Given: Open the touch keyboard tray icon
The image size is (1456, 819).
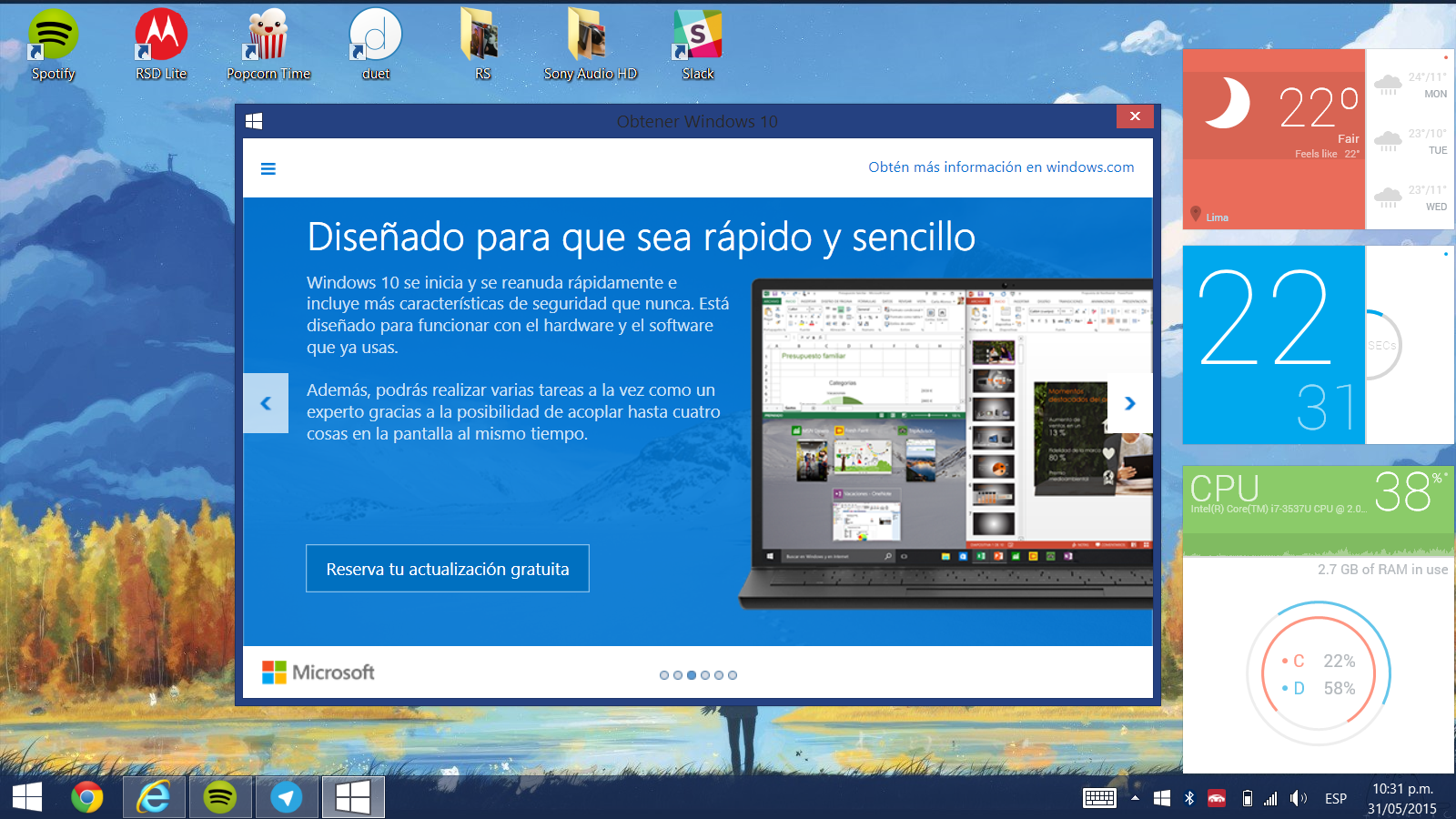Looking at the screenshot, I should coord(1099,798).
